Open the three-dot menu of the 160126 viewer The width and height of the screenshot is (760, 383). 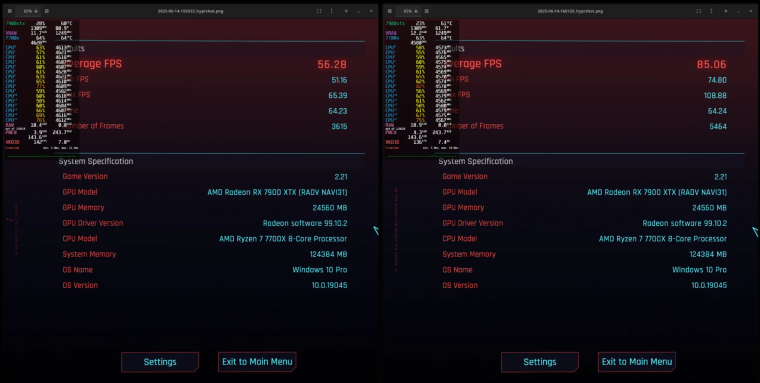click(x=712, y=11)
